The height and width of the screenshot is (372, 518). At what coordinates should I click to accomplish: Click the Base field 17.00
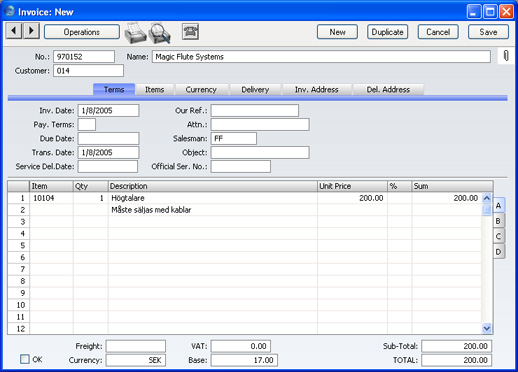(x=244, y=360)
